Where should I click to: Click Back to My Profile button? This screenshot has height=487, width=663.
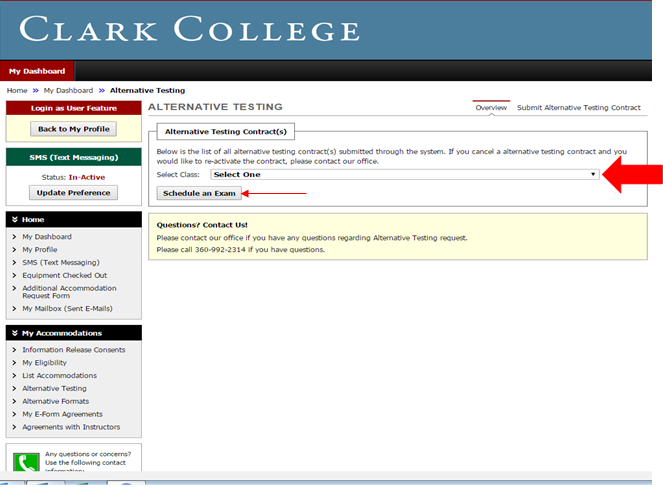click(x=74, y=129)
